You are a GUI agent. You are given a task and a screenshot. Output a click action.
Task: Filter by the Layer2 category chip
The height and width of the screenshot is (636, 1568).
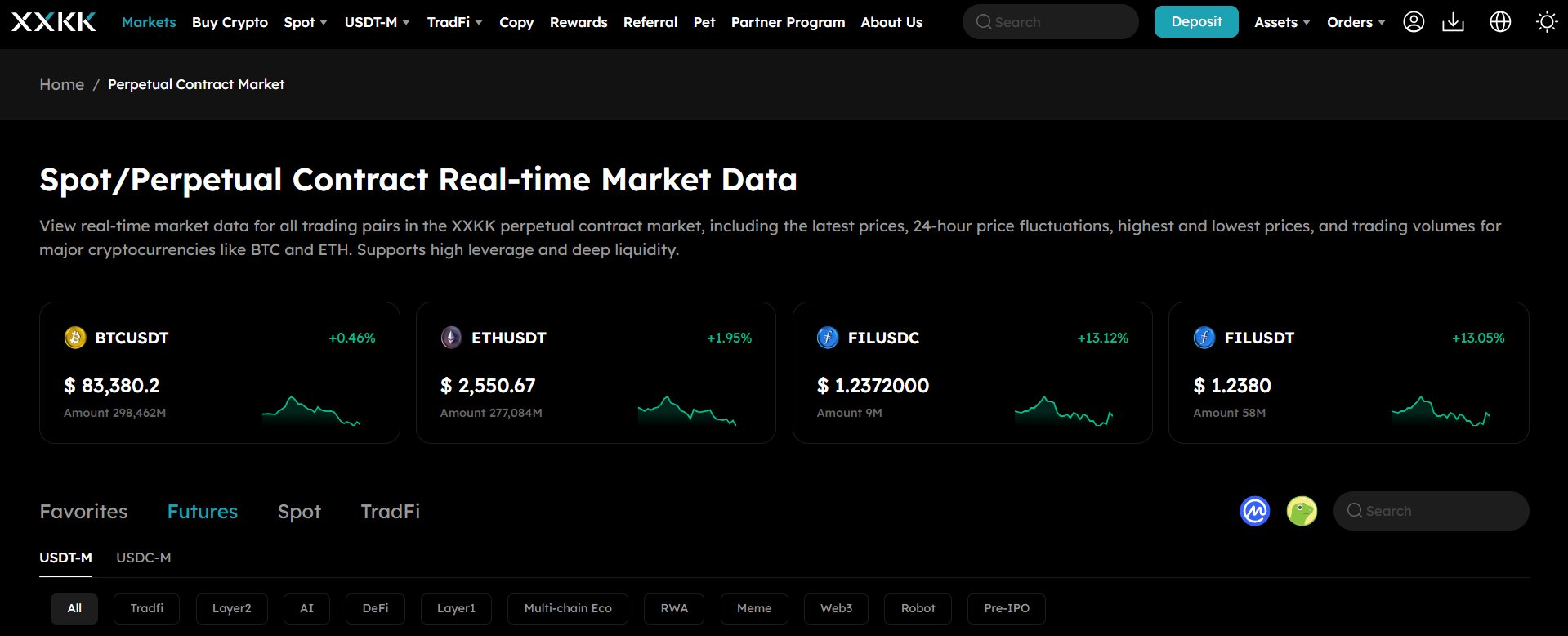click(x=232, y=608)
